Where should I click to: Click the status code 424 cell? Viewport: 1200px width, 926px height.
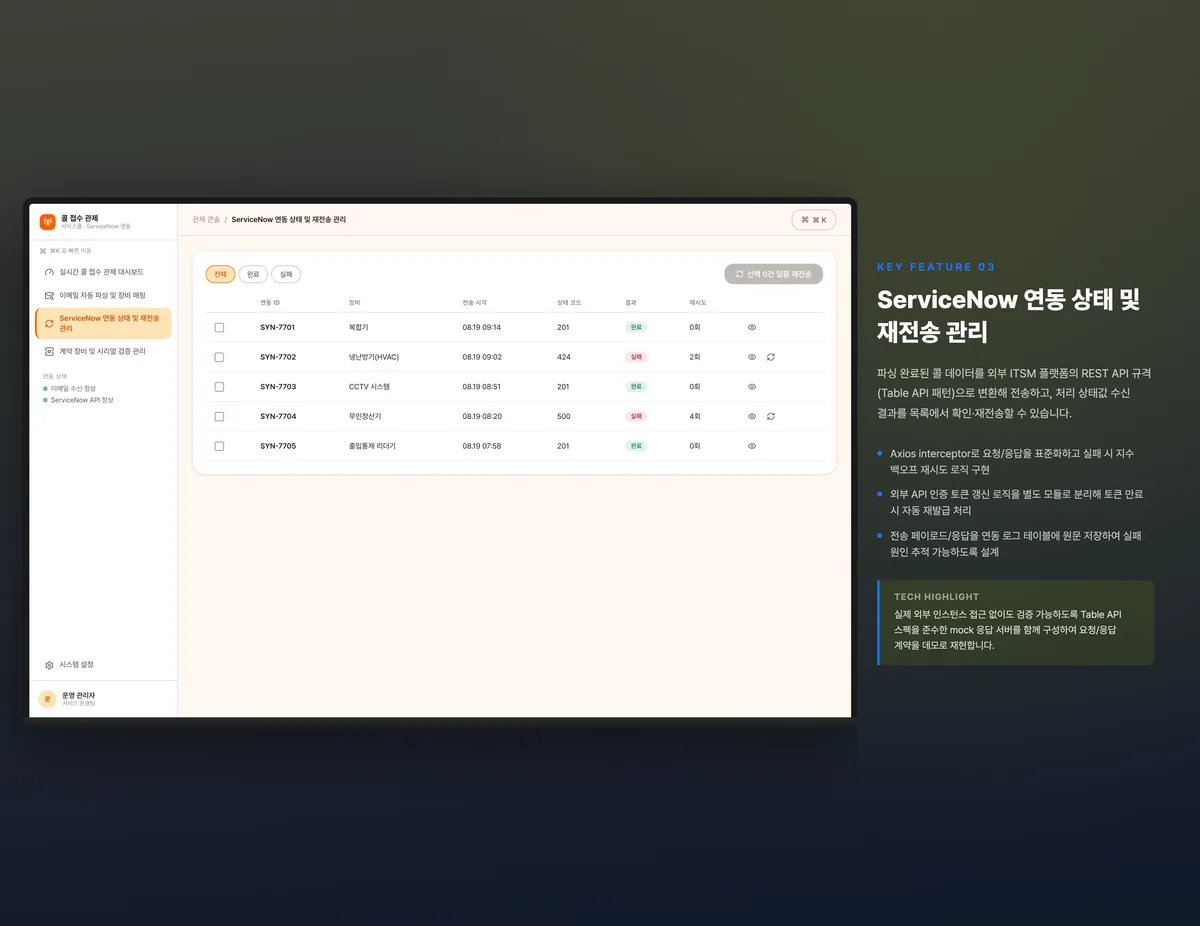point(563,357)
